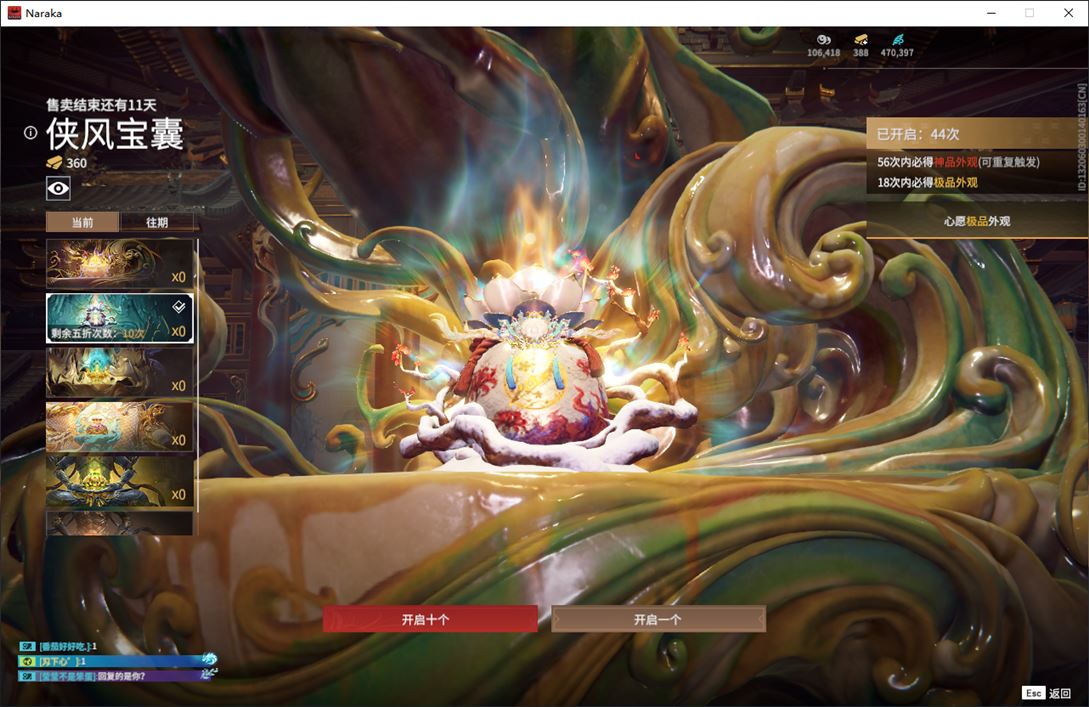The image size is (1089, 707).
Task: Click the silver coin currency icon
Action: coord(824,40)
